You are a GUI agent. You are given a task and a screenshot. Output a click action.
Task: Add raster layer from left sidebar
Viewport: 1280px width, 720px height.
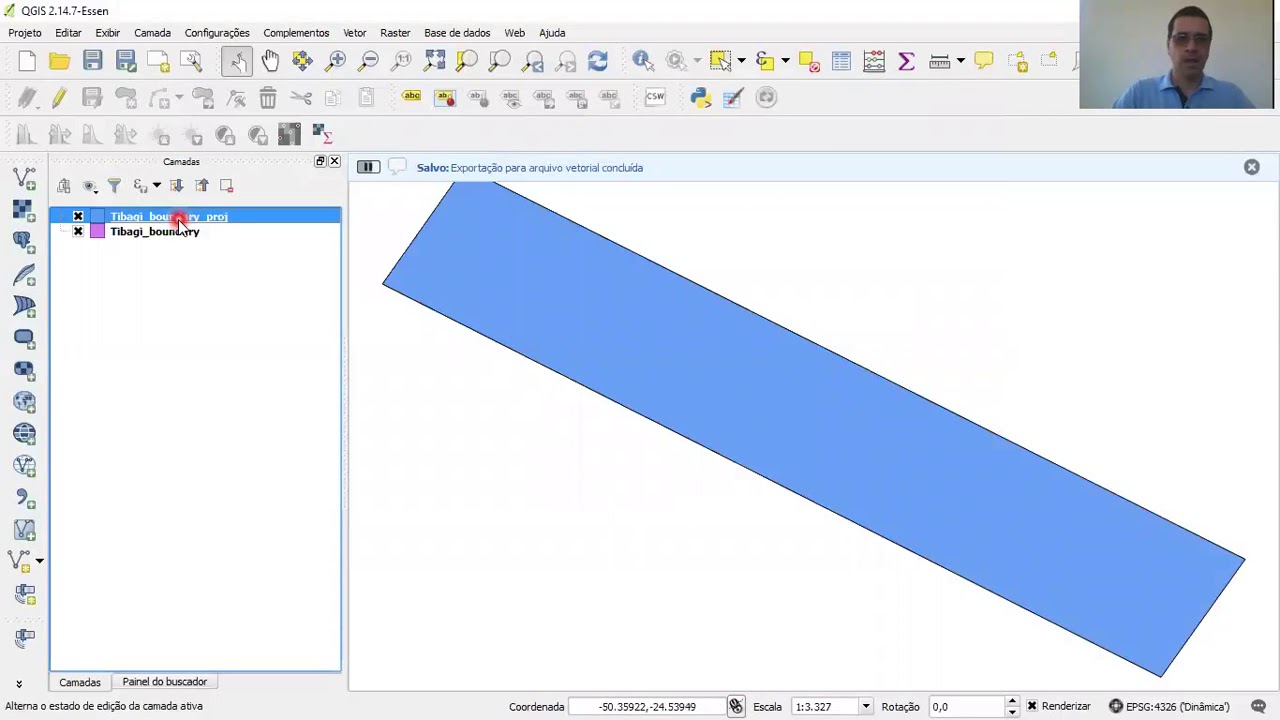(x=24, y=210)
